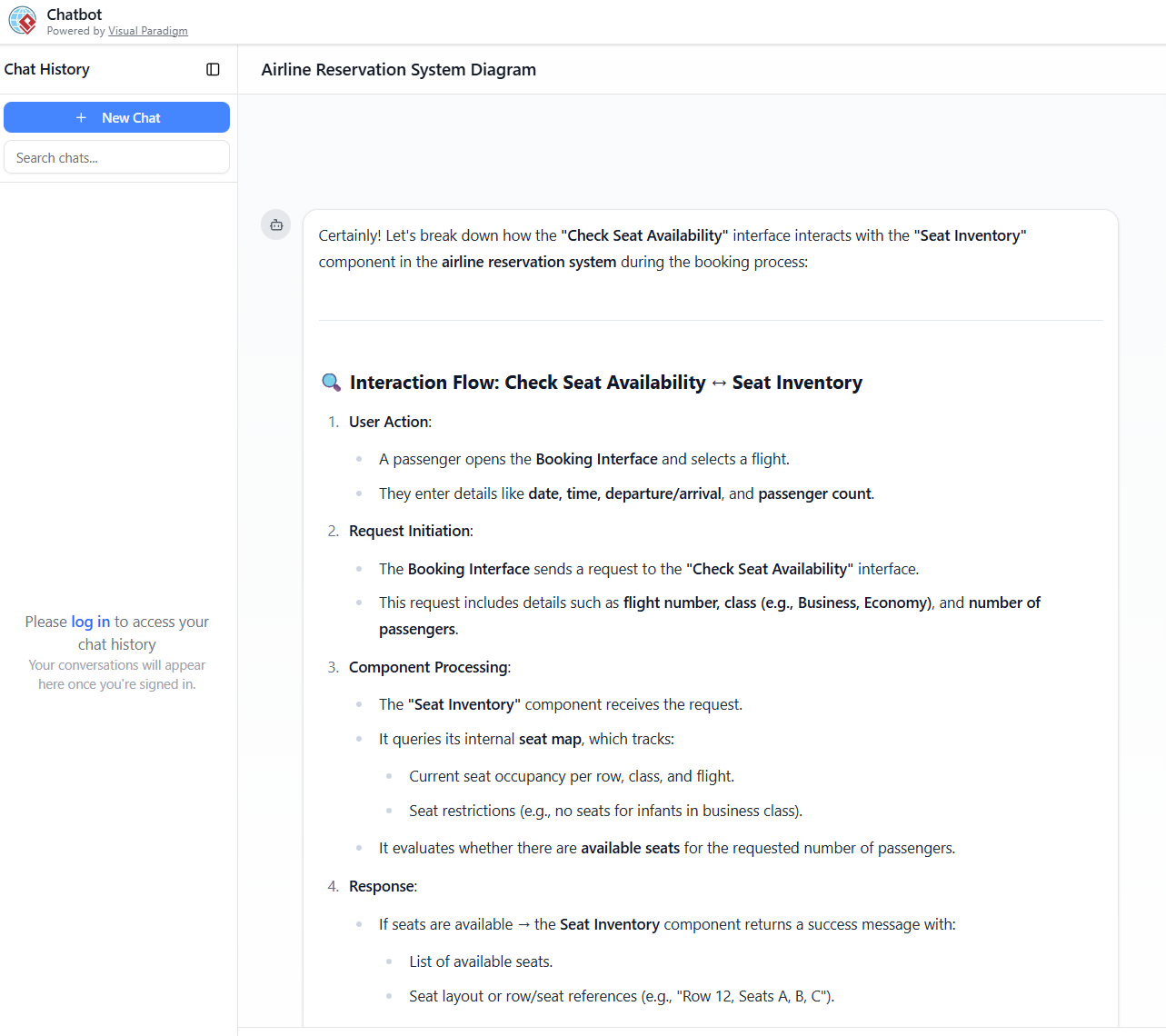Screen dimensions: 1166x1036
Task: Select the Component Processing list item
Action: pos(429,667)
